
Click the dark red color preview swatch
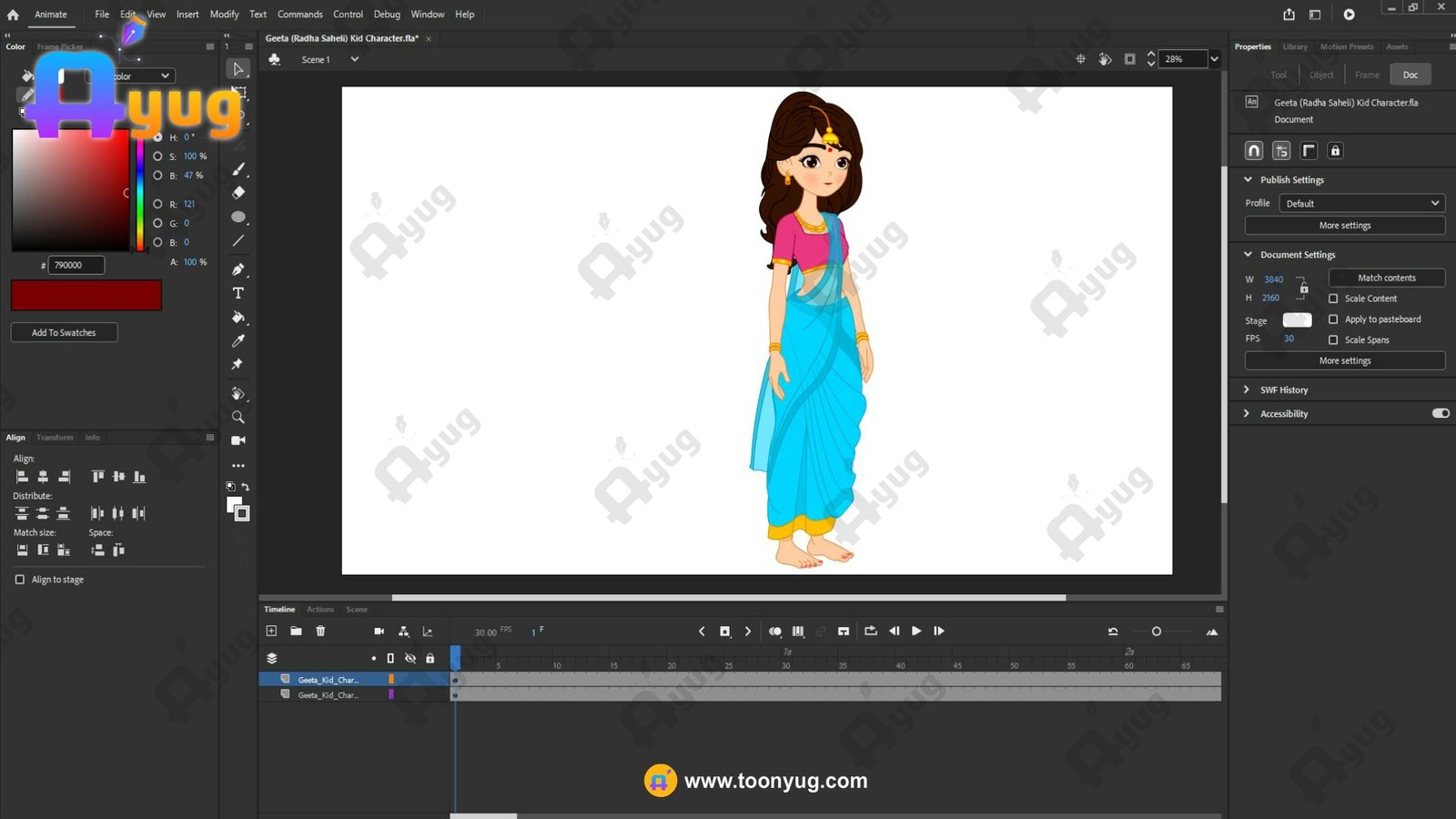tap(86, 295)
